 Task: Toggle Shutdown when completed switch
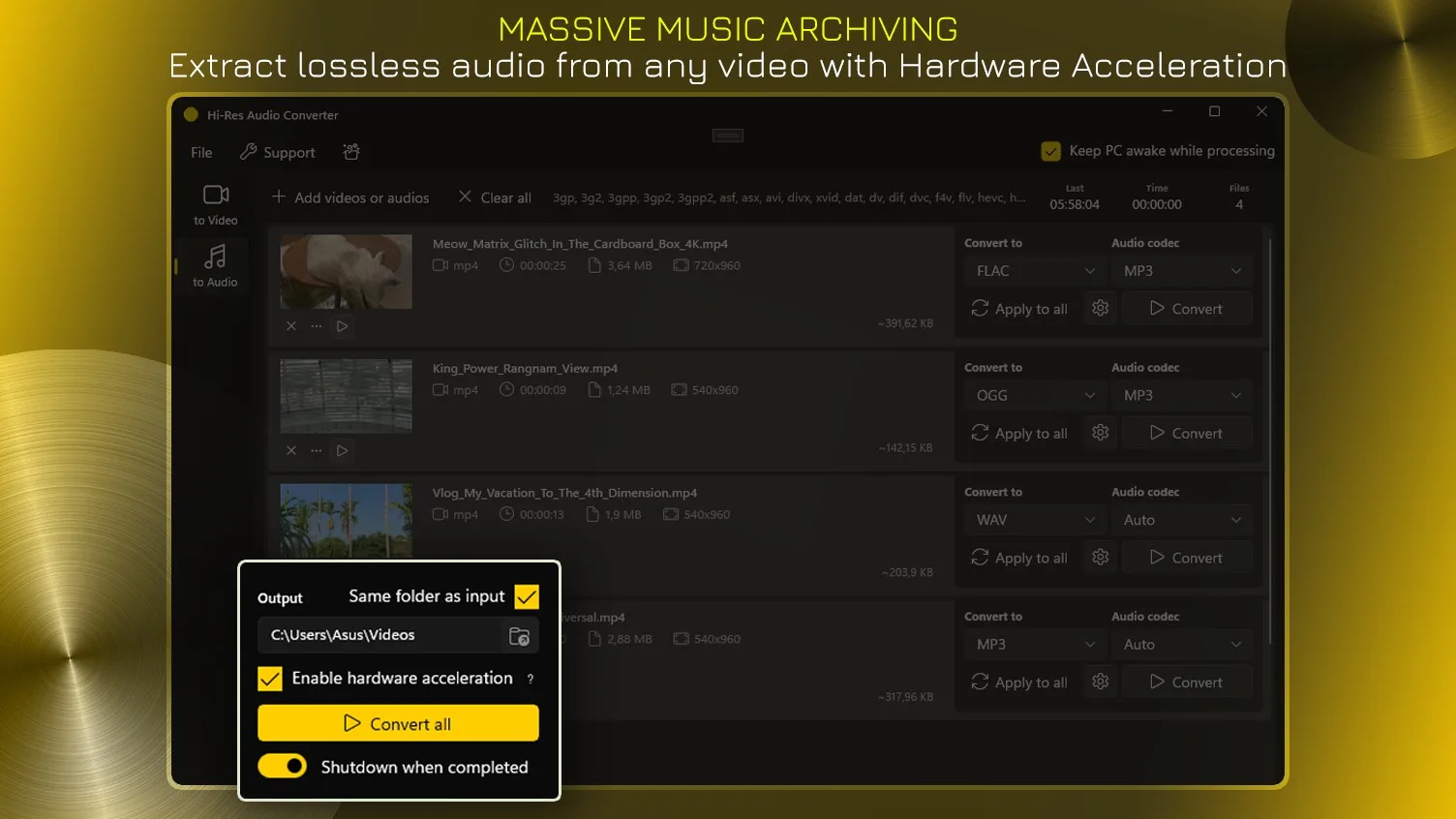click(283, 766)
